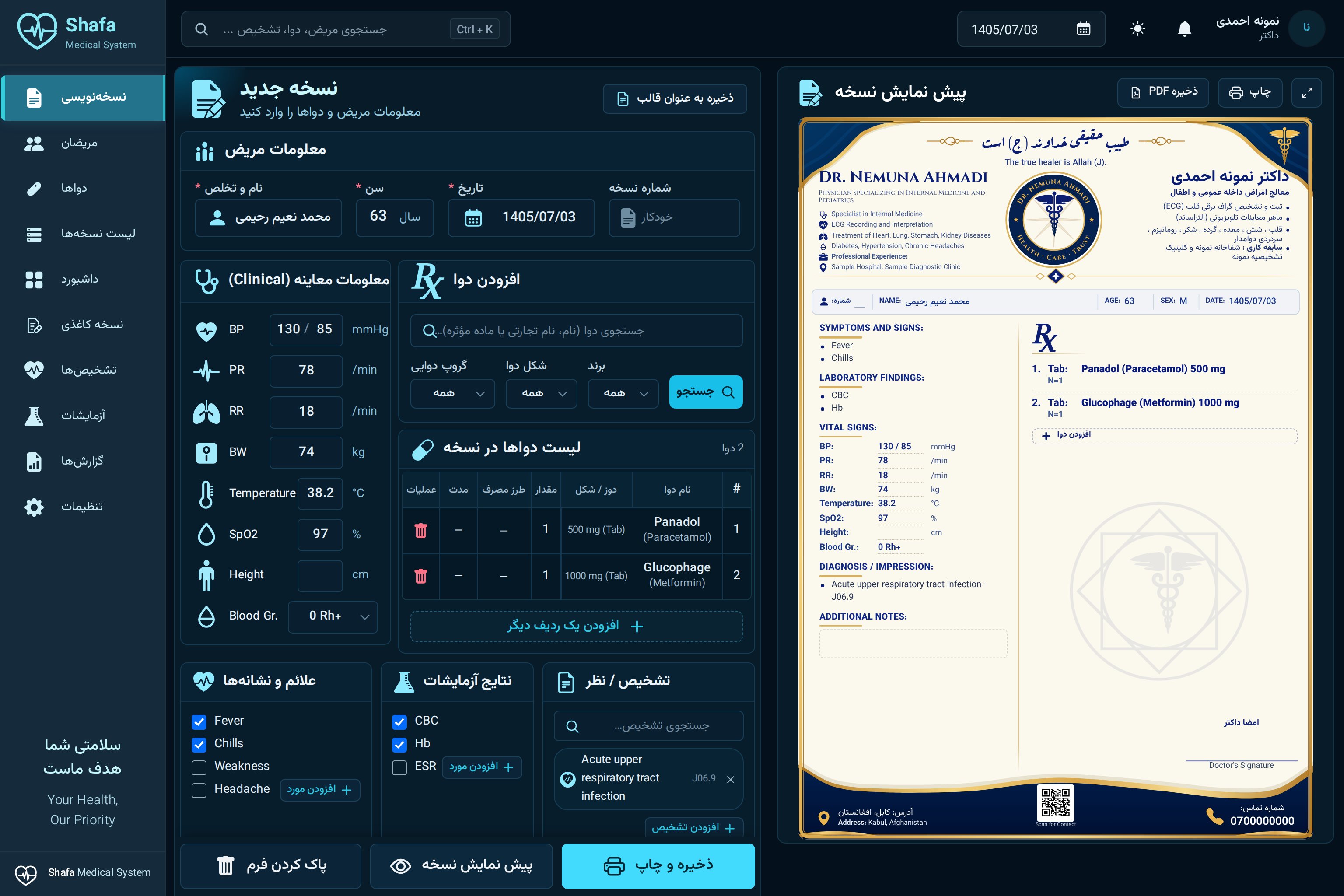This screenshot has height=896, width=1344.
Task: Click the Temperature value field 38.2
Action: tap(320, 493)
